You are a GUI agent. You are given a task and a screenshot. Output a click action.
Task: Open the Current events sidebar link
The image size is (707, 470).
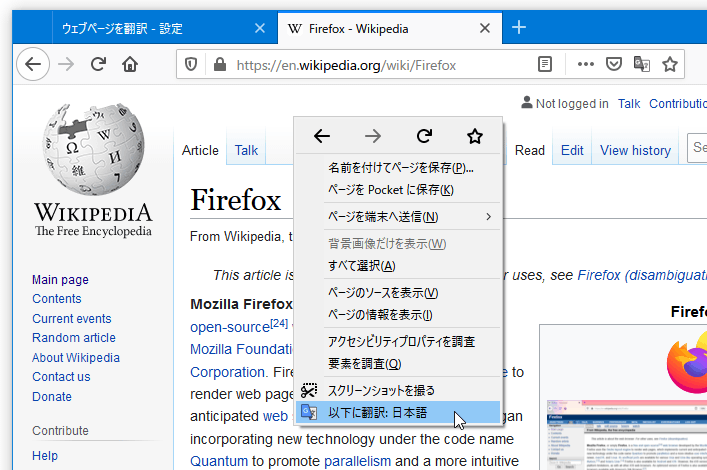pyautogui.click(x=72, y=319)
